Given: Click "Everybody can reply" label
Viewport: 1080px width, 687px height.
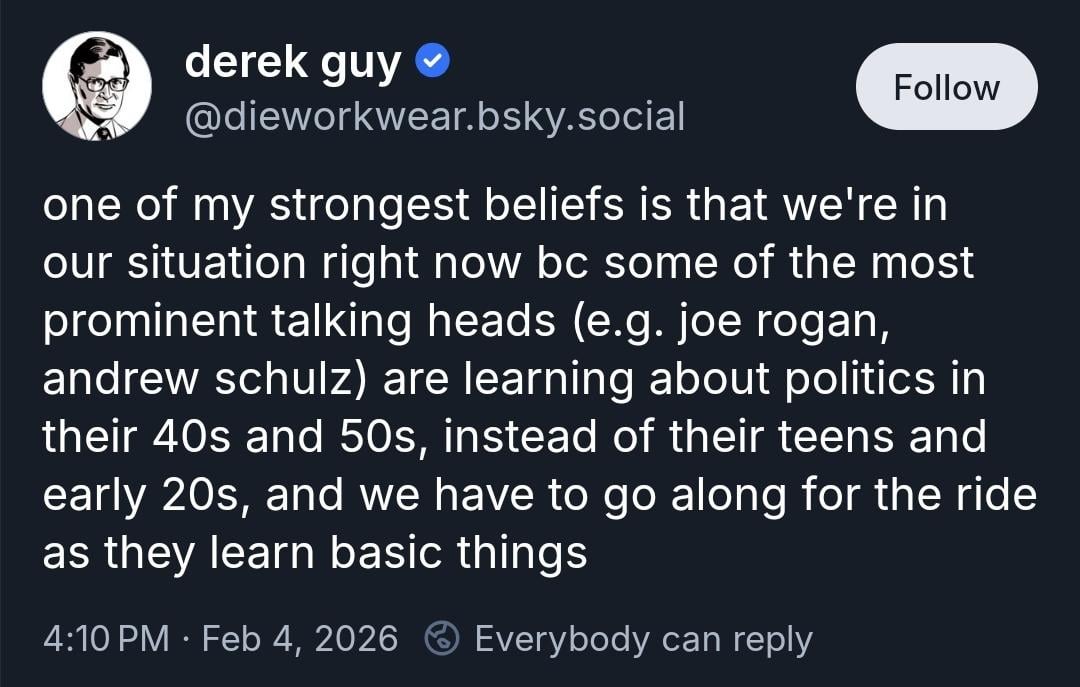Looking at the screenshot, I should 643,638.
